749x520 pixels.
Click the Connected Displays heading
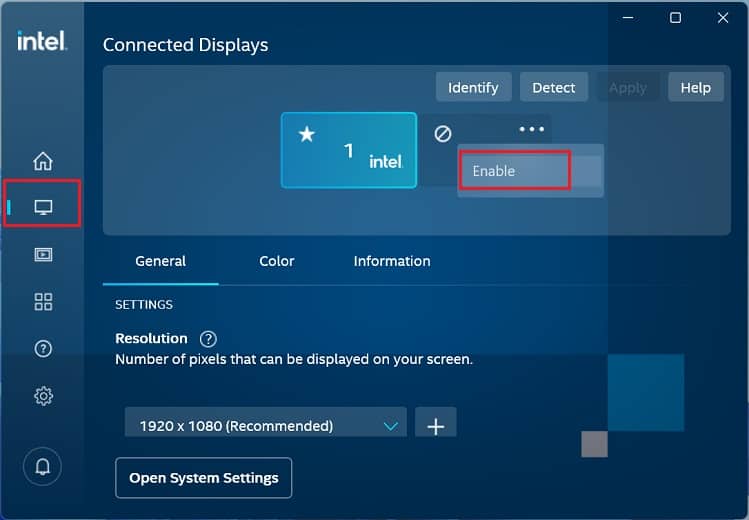185,45
